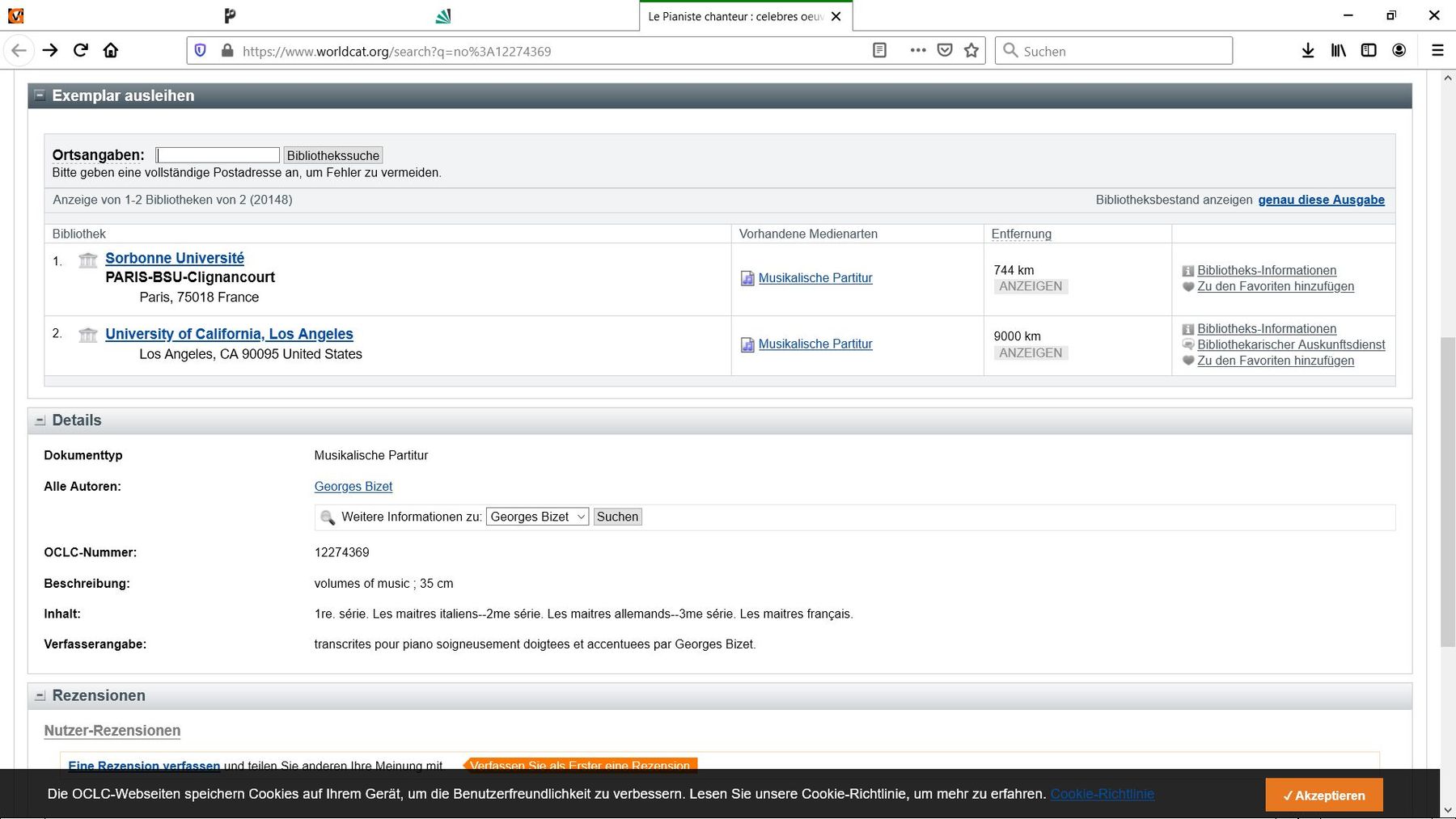Collapse the Exemplar ausleihen section
Viewport: 1456px width, 819px height.
[39, 95]
